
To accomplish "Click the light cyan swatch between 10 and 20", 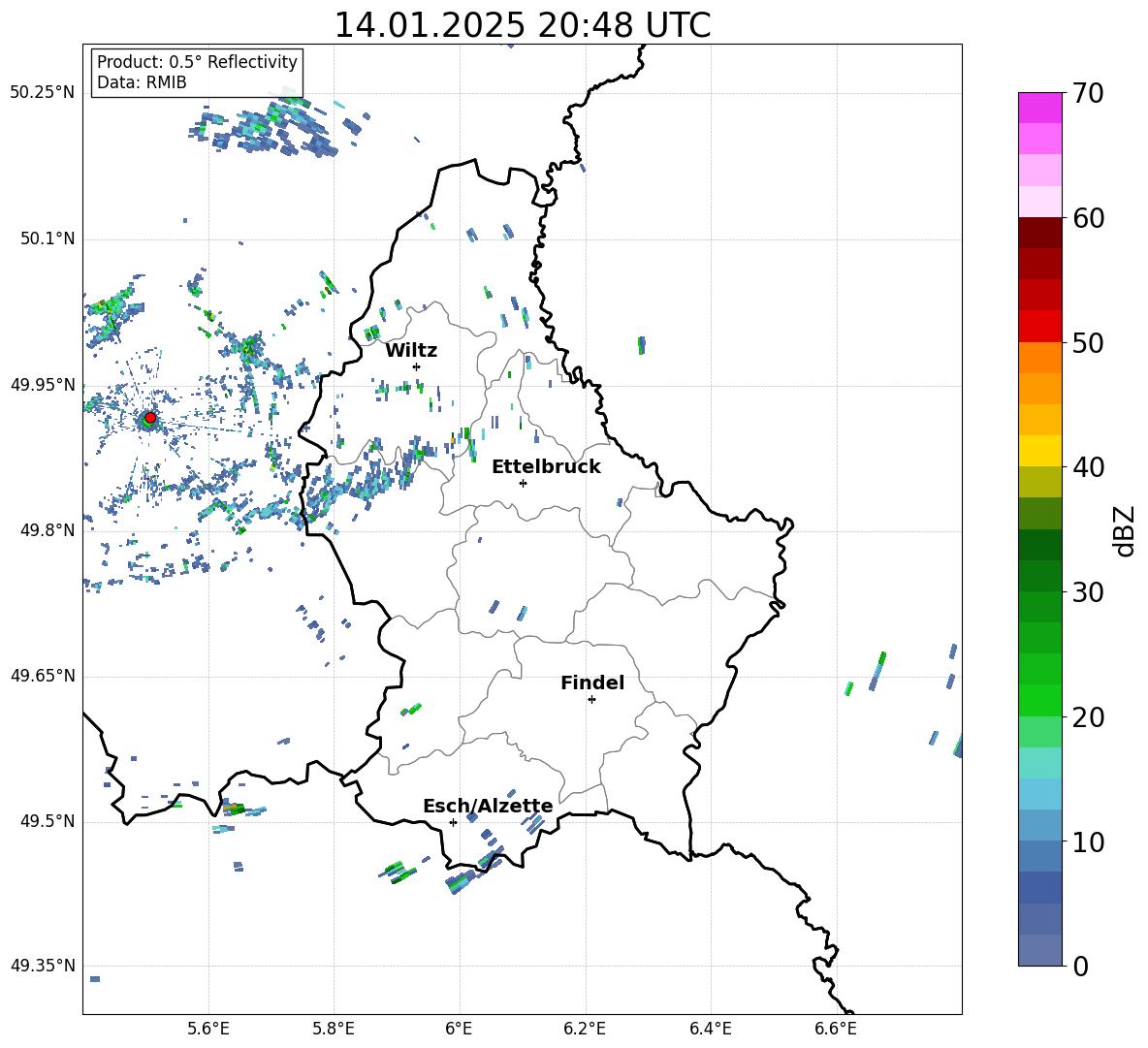I will coord(1040,763).
